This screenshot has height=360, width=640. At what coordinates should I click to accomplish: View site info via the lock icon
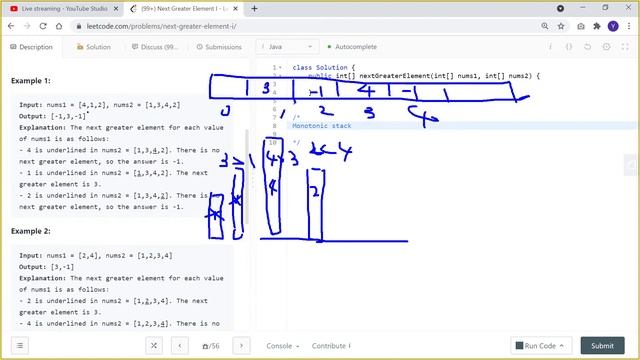(x=79, y=26)
